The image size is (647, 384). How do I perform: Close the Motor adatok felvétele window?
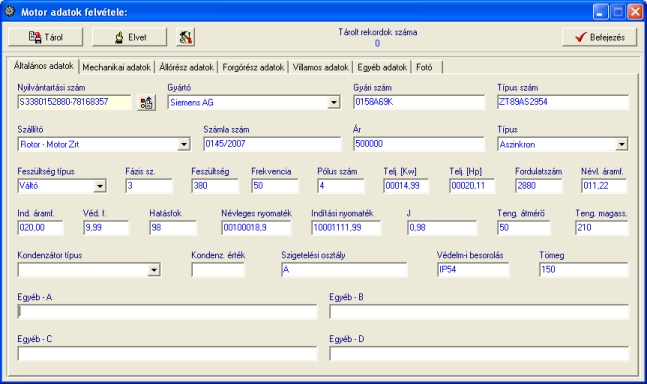coord(635,12)
